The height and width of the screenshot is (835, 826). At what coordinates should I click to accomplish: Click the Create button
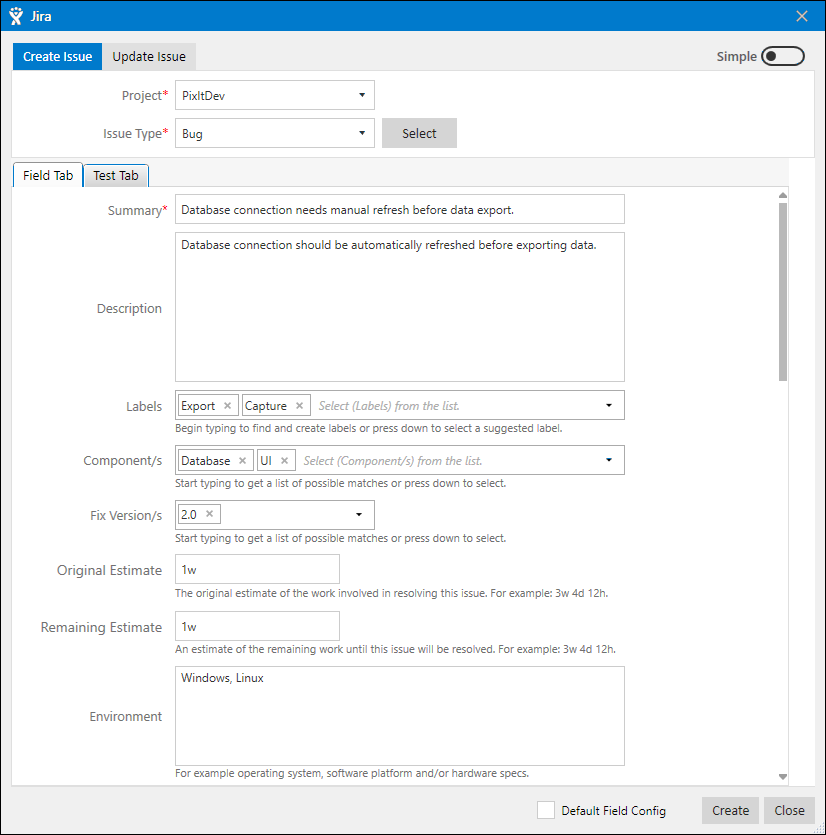click(730, 810)
